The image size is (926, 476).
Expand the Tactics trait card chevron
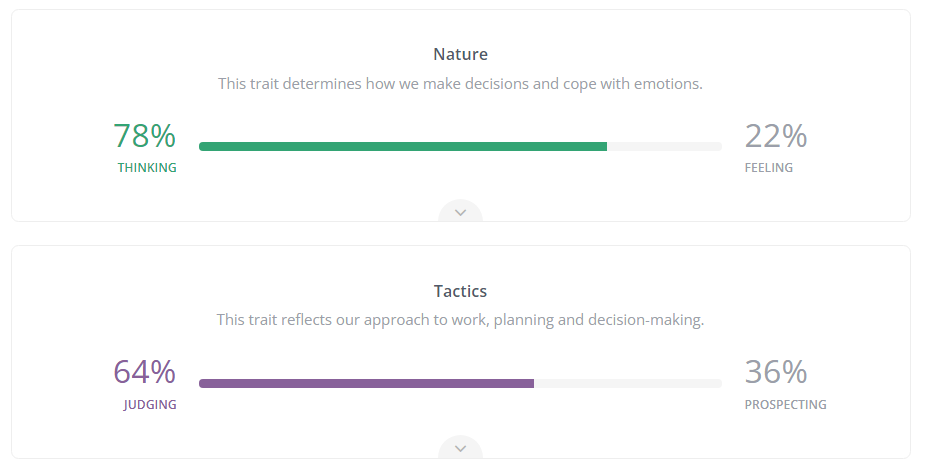pyautogui.click(x=461, y=448)
